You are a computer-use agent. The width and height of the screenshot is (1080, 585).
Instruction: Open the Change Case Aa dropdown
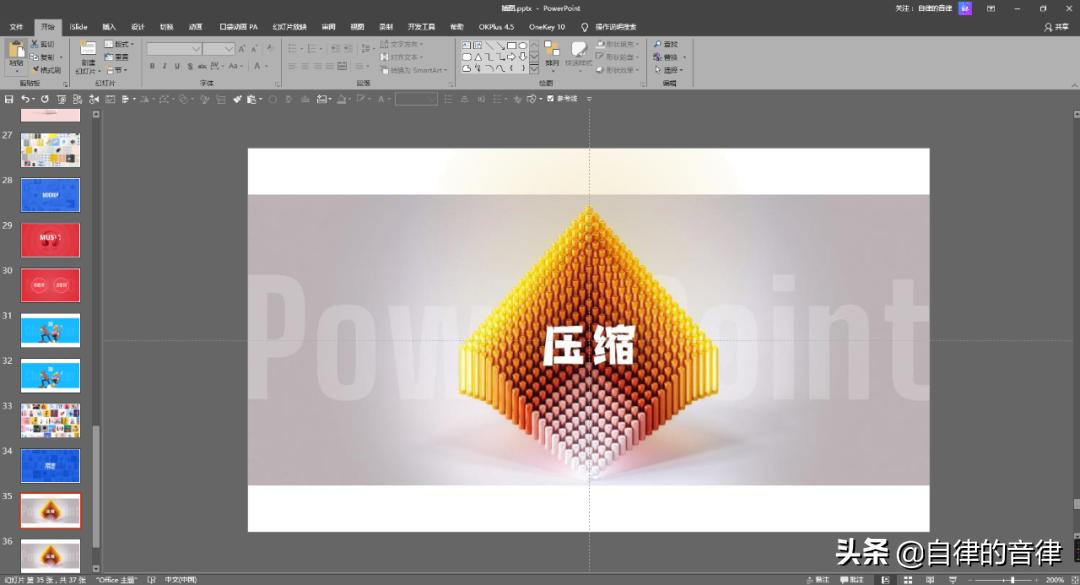pos(235,66)
